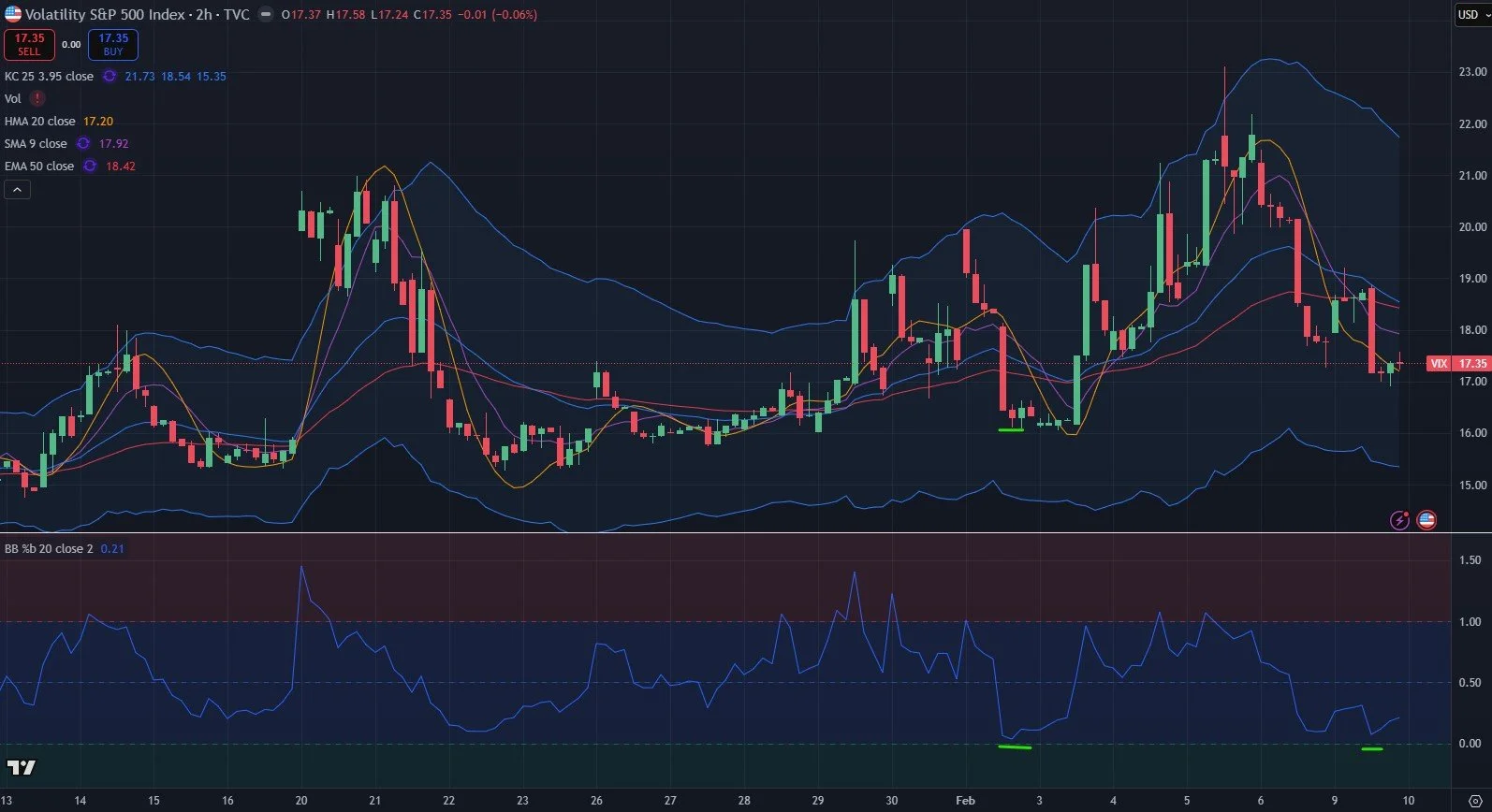The height and width of the screenshot is (812, 1492).
Task: Click the KC 25 indicator refresh icon
Action: 110,76
